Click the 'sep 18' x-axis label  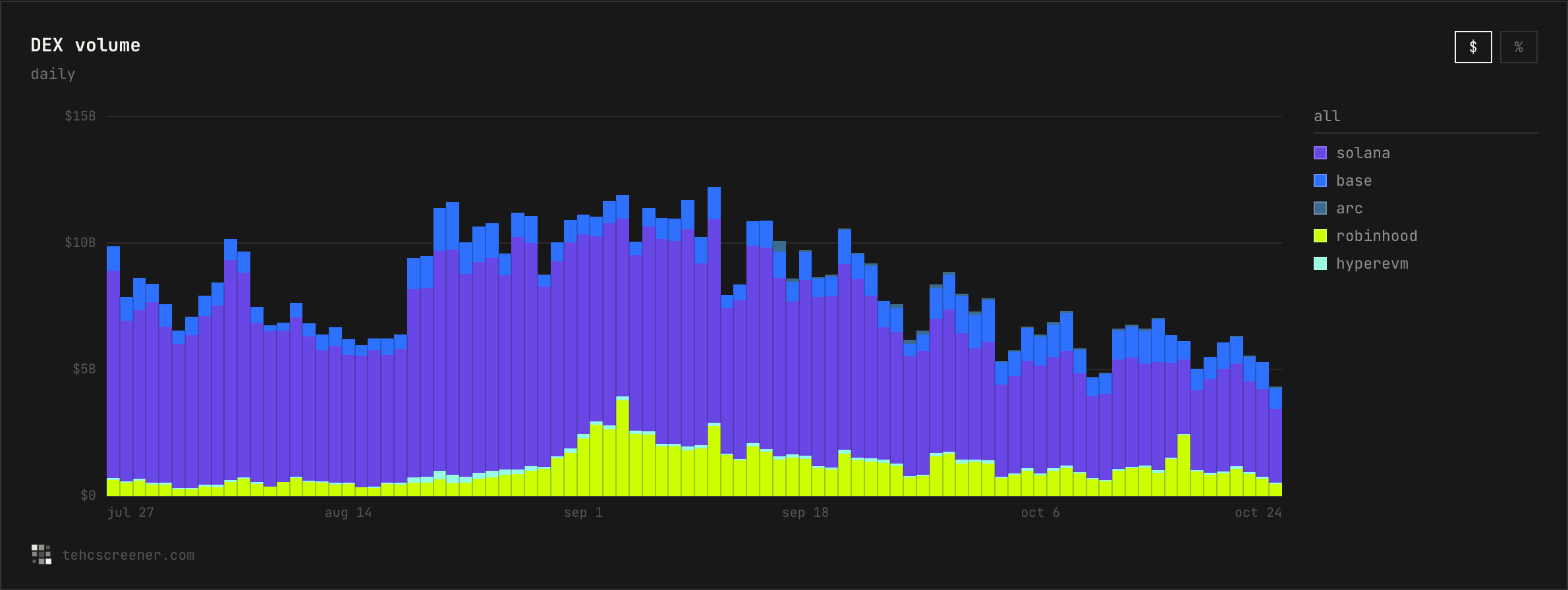(805, 513)
